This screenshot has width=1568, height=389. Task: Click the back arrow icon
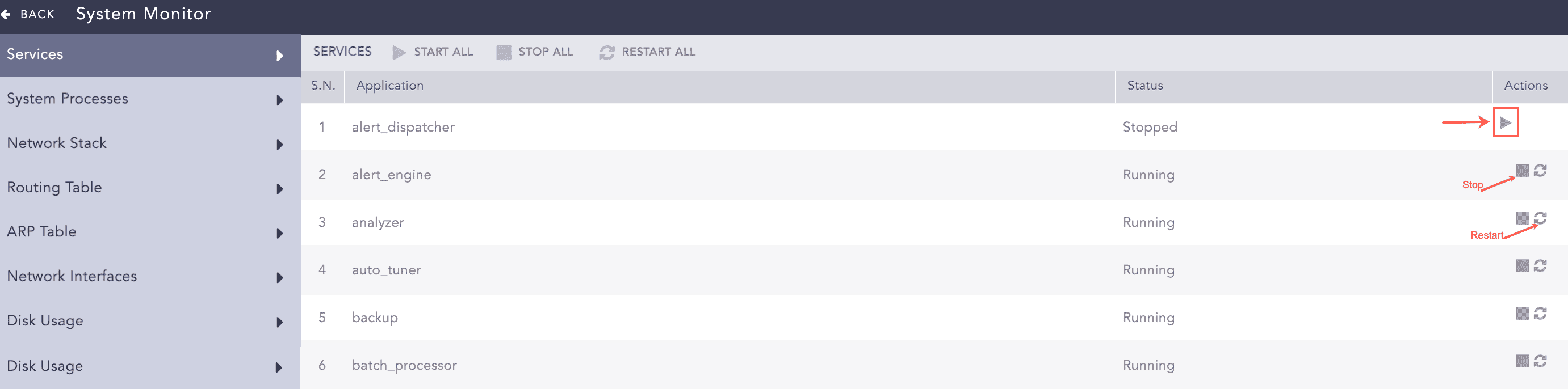click(7, 14)
